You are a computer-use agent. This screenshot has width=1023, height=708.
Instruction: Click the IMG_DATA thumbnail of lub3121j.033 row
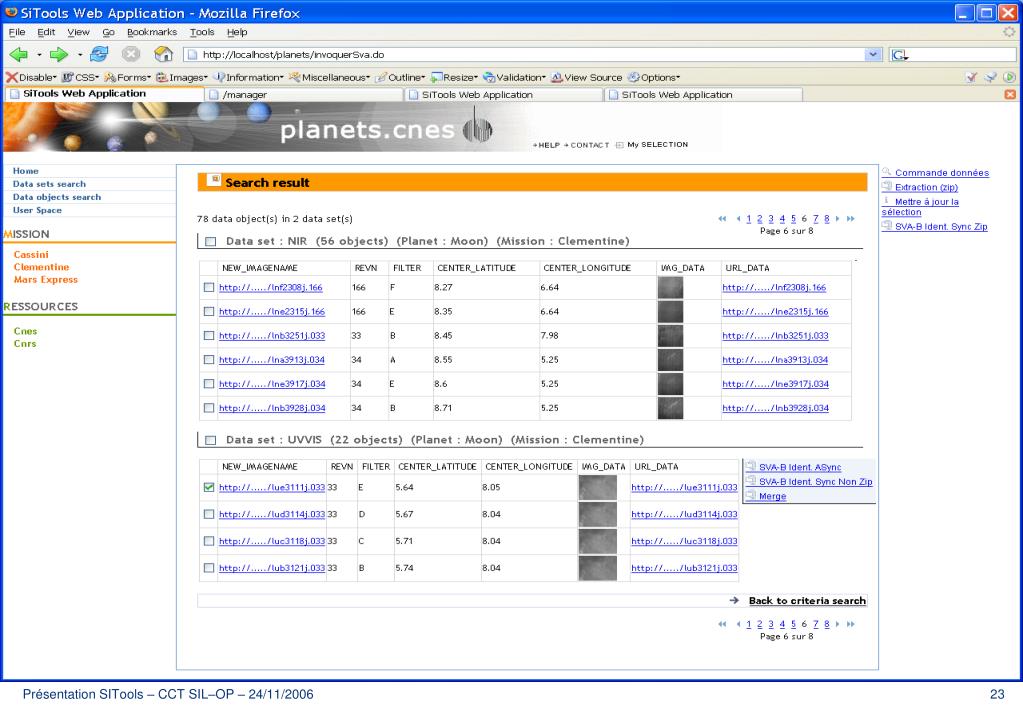(x=598, y=568)
